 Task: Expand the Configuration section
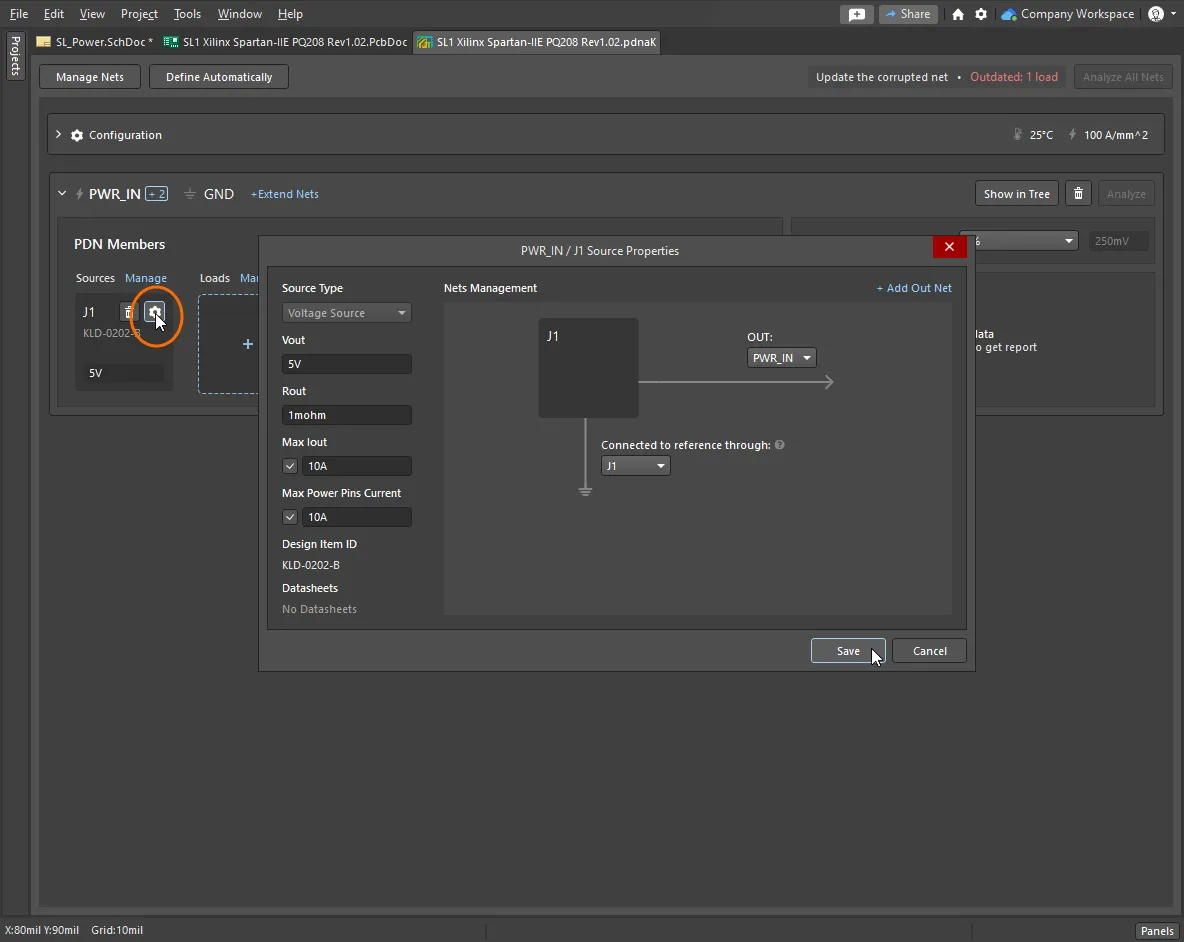[x=59, y=135]
